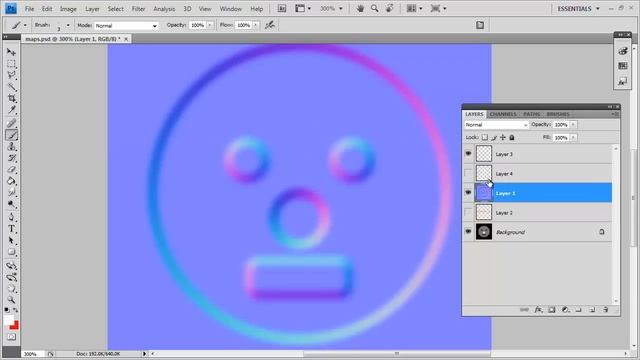640x360 pixels.
Task: Add a layer style (fx) button
Action: click(538, 310)
